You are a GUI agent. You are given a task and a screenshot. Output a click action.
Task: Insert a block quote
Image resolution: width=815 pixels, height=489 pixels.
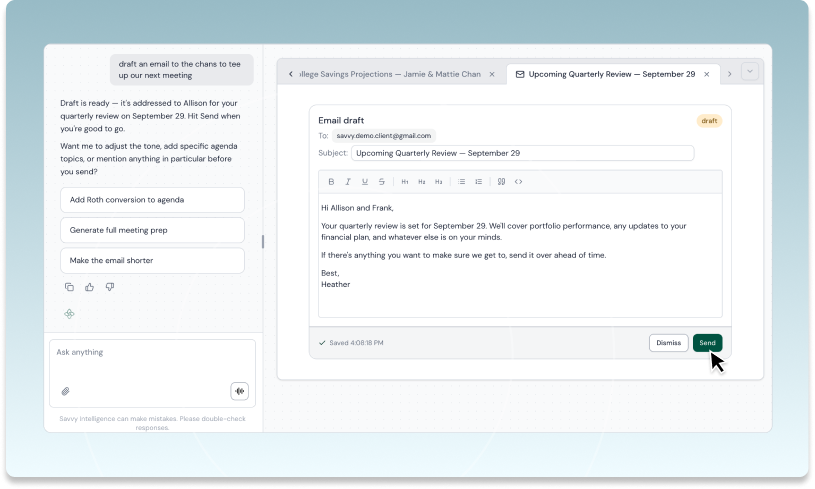pyautogui.click(x=501, y=182)
